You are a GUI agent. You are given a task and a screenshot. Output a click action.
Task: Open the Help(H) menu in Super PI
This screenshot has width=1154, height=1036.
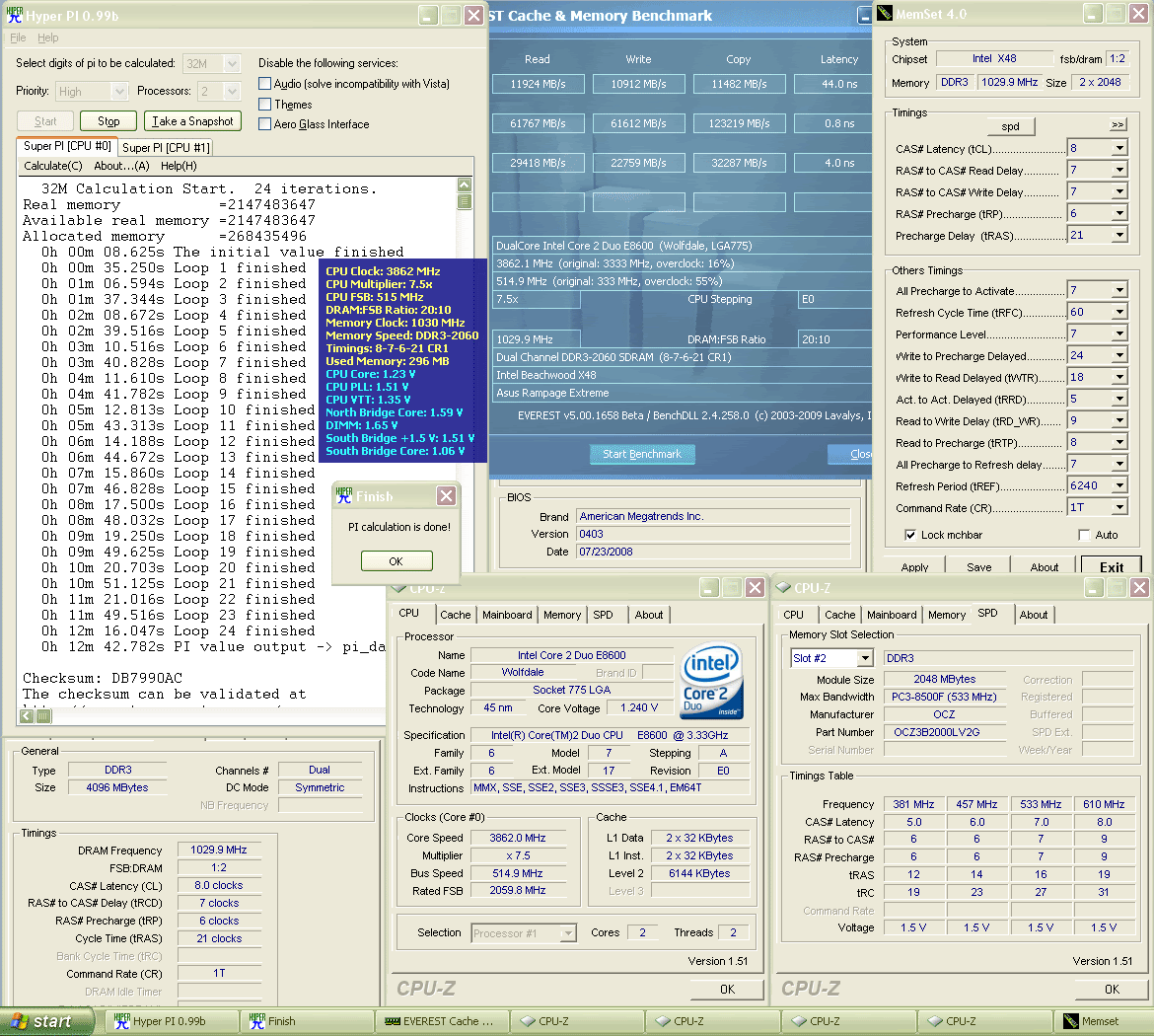point(179,166)
